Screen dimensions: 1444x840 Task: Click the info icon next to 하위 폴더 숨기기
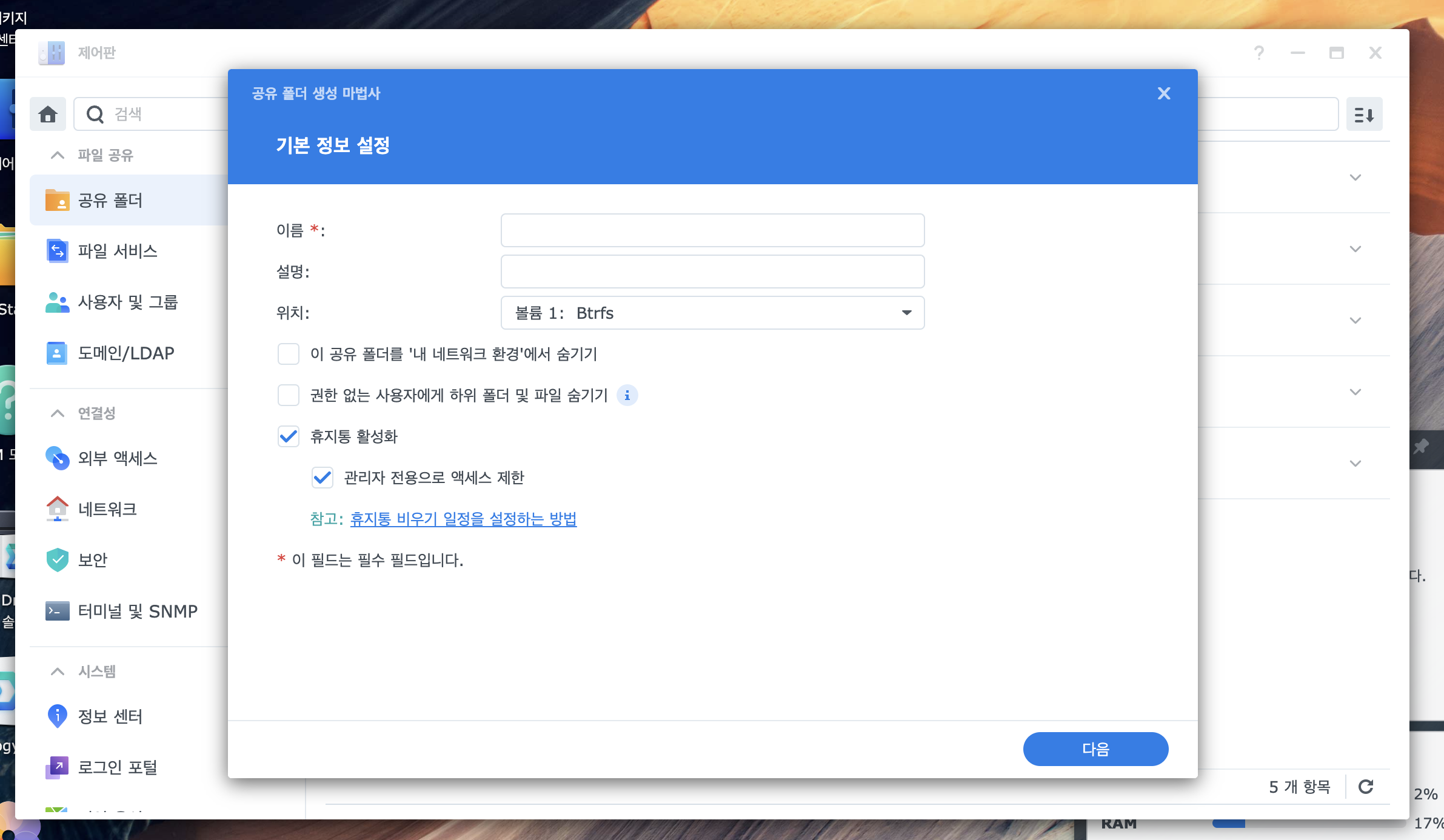[x=627, y=395]
